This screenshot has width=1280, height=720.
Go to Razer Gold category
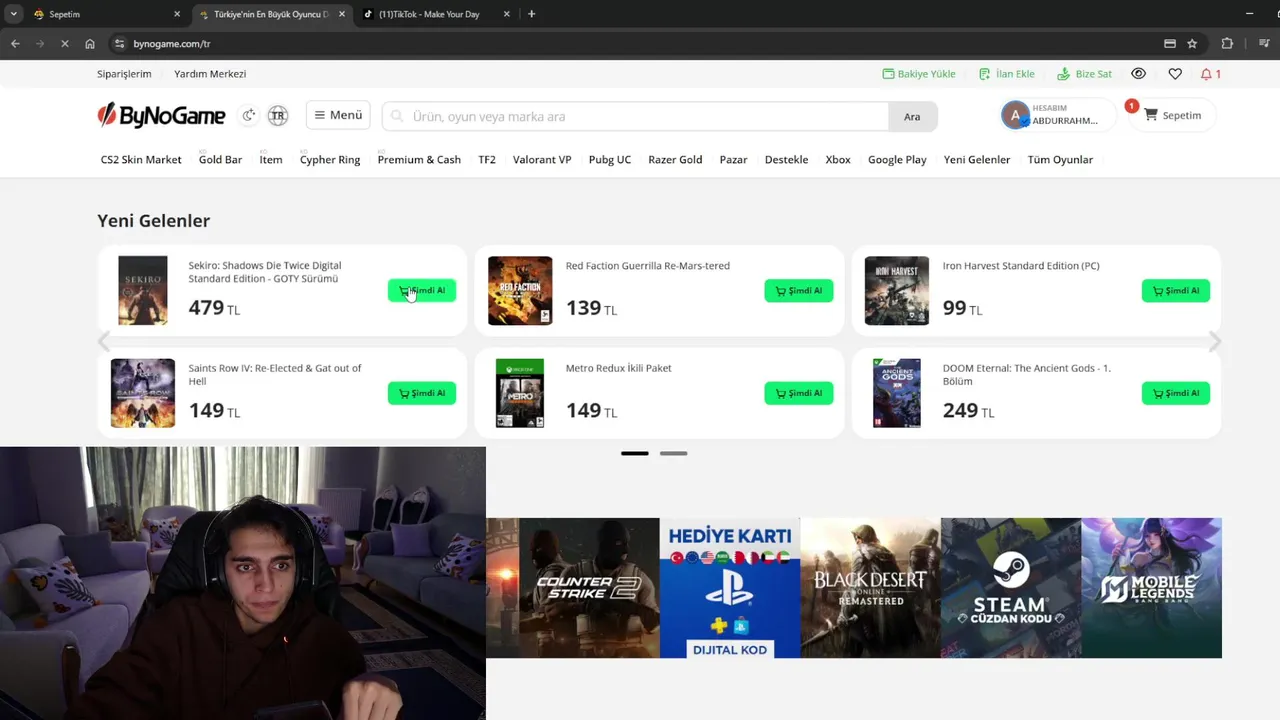675,160
